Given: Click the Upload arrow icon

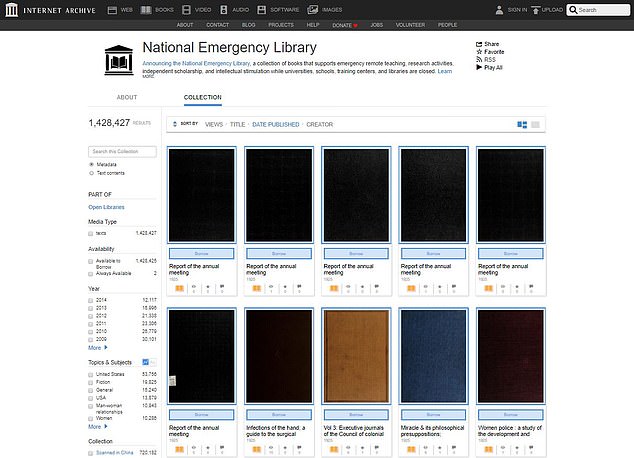Looking at the screenshot, I should [535, 10].
